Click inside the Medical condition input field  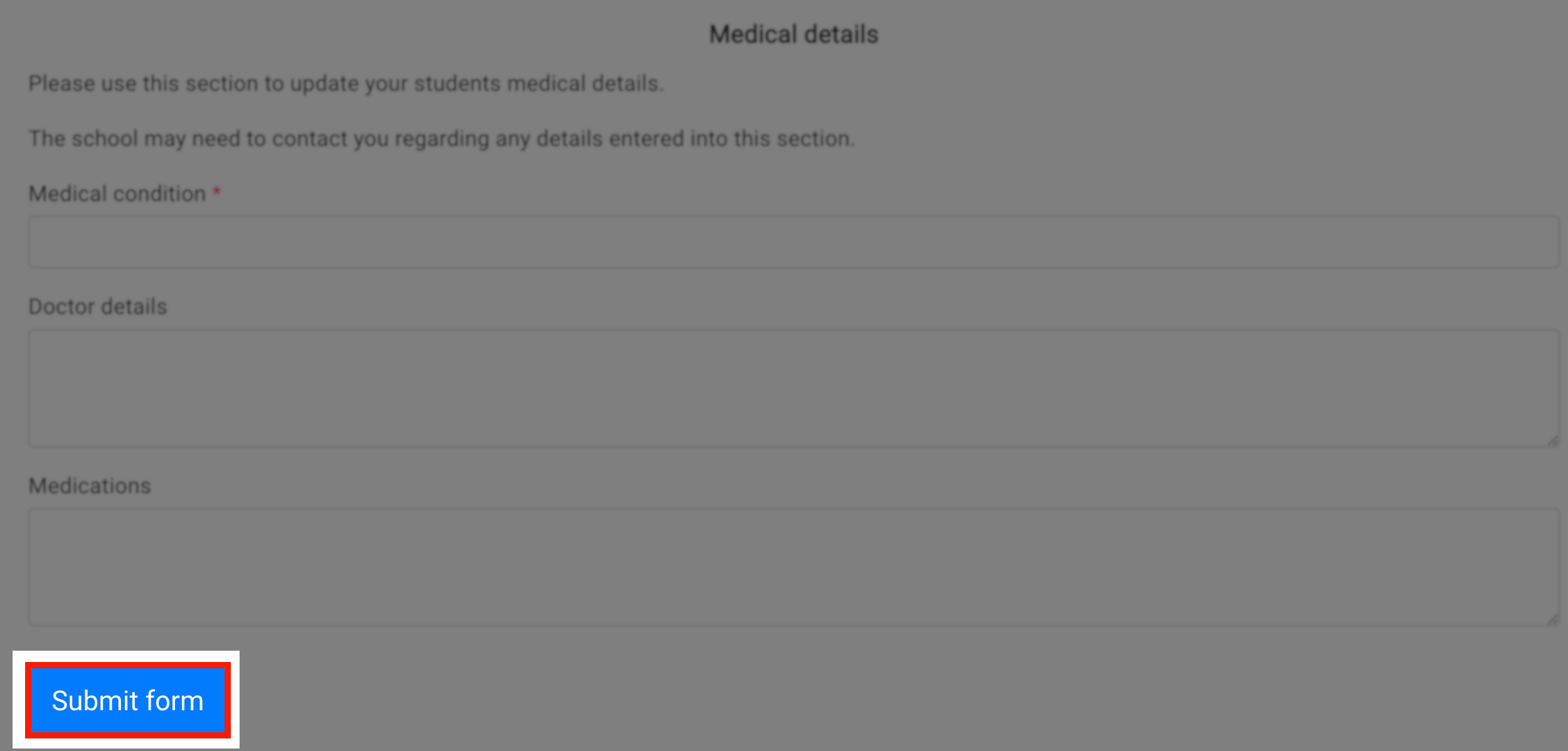(793, 241)
